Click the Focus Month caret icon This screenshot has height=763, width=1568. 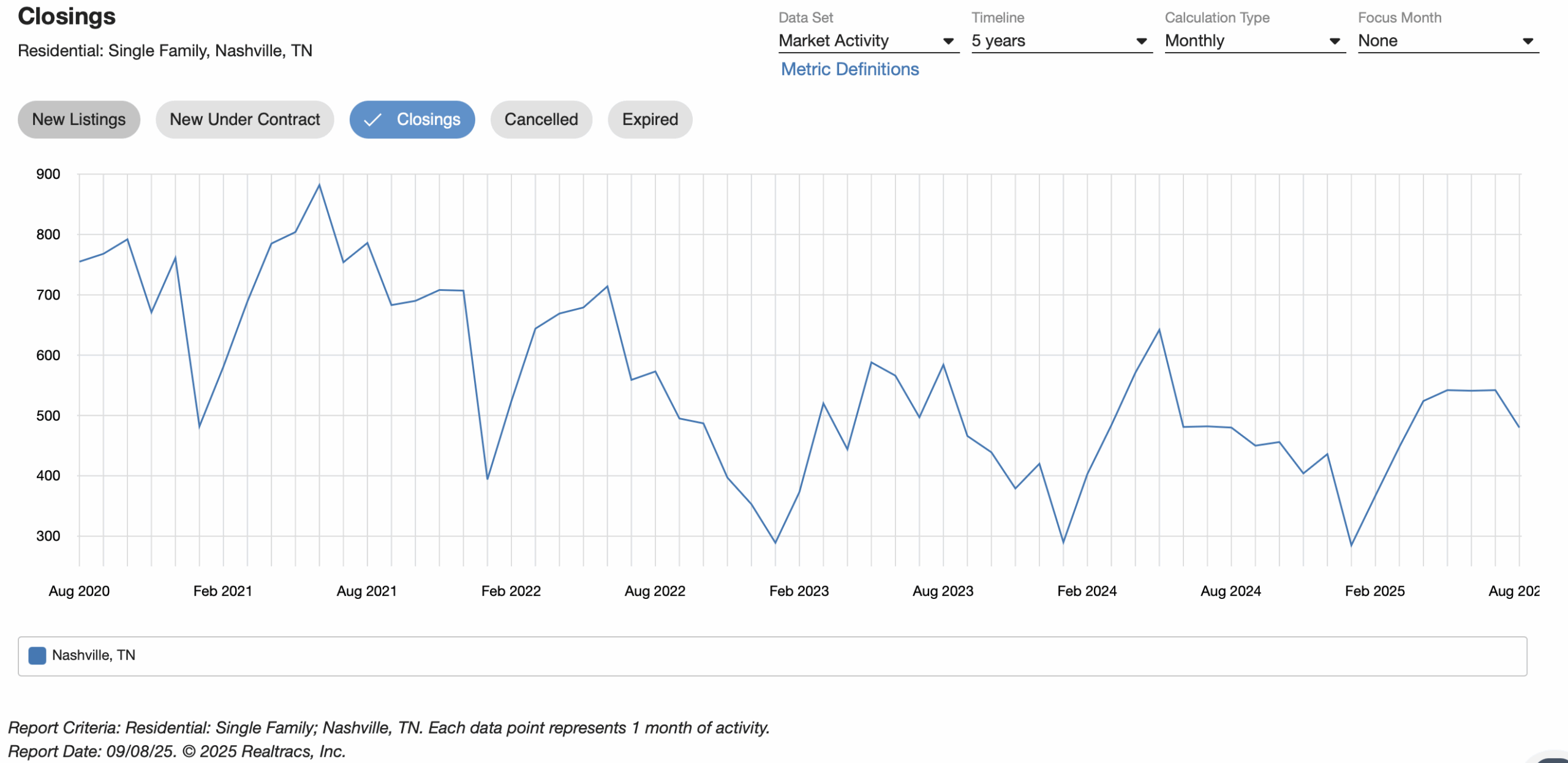pos(1528,42)
